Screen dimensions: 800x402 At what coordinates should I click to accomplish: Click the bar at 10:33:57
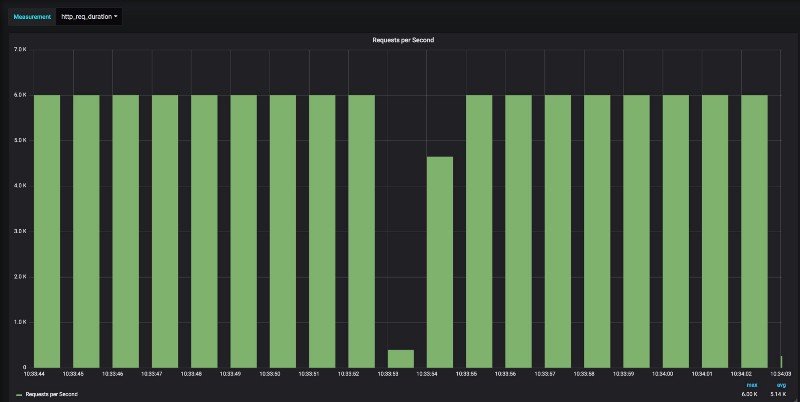click(x=558, y=231)
